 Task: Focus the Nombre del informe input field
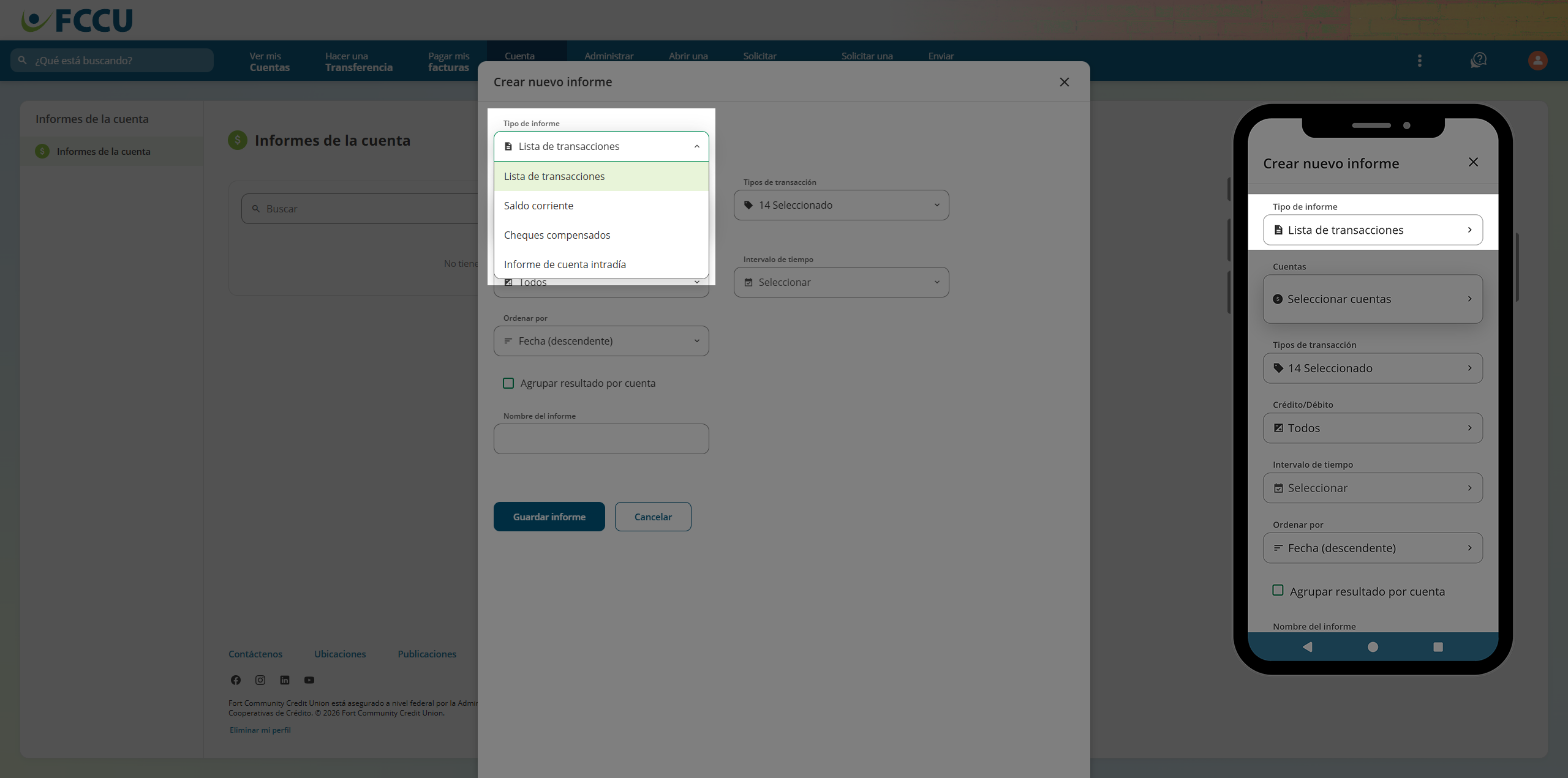(x=601, y=439)
